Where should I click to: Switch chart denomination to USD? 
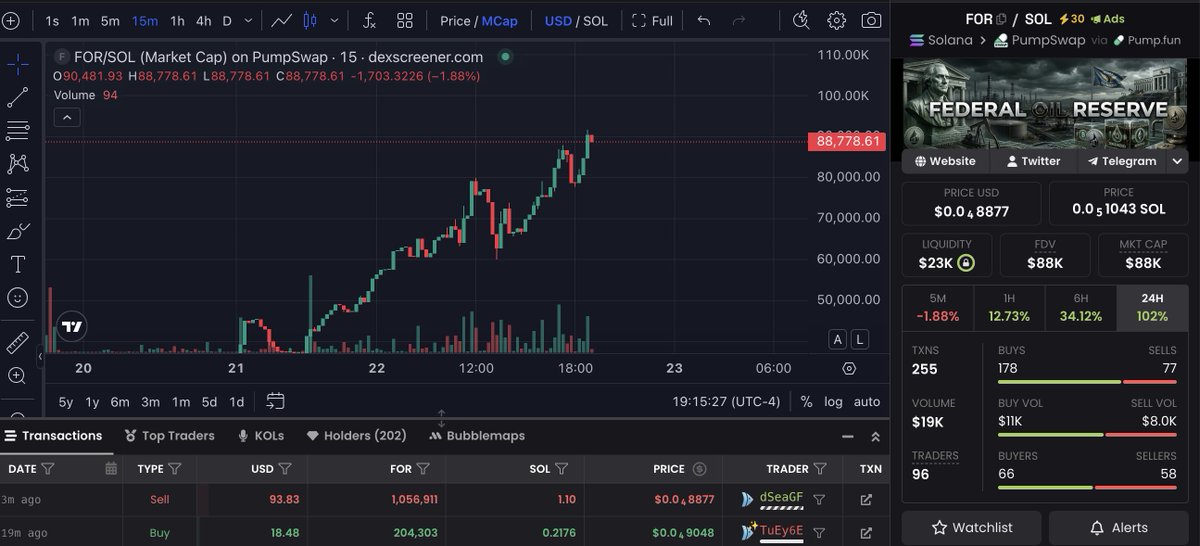click(558, 20)
